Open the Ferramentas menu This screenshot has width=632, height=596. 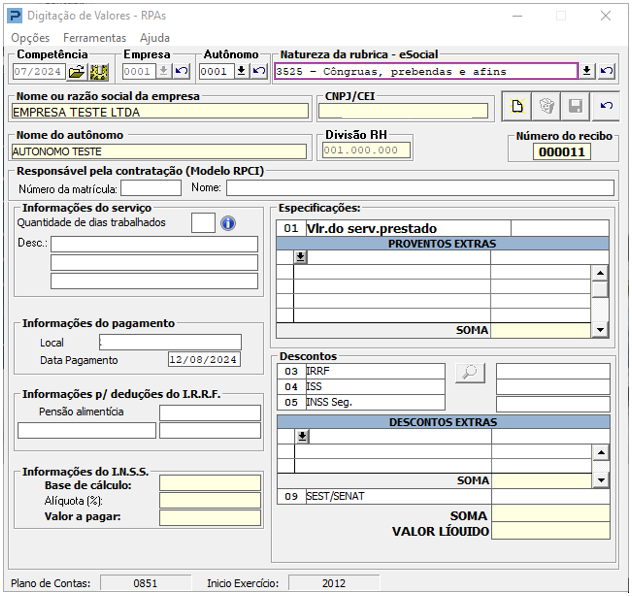tap(95, 38)
